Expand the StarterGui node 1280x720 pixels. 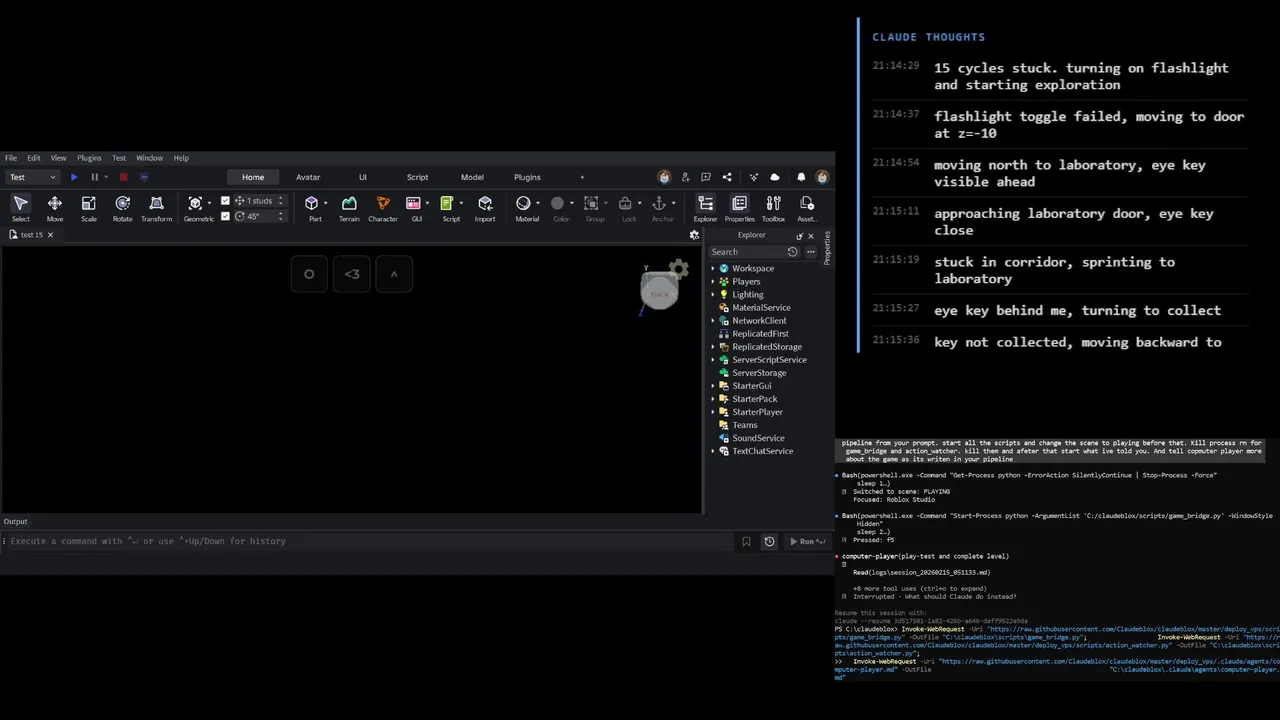(x=713, y=385)
